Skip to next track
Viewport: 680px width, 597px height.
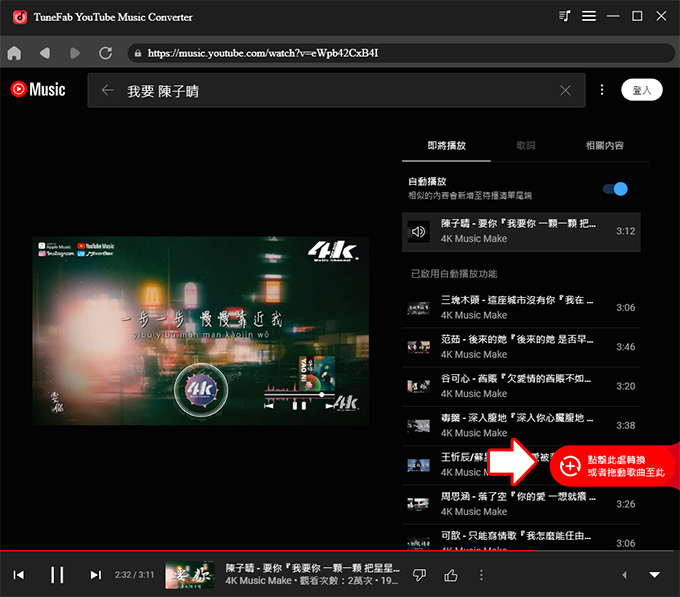click(x=95, y=575)
